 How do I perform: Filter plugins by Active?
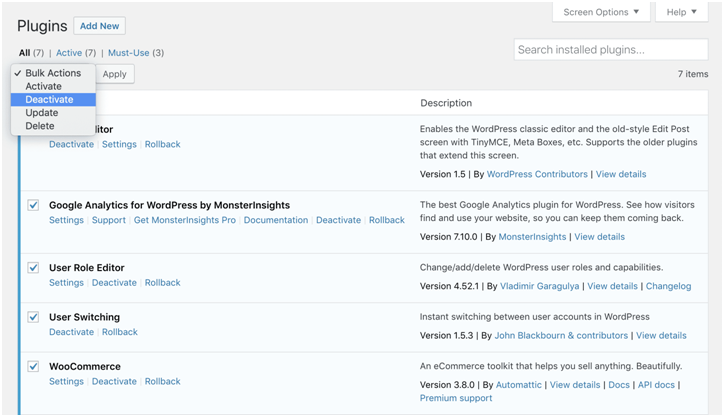(x=69, y=53)
